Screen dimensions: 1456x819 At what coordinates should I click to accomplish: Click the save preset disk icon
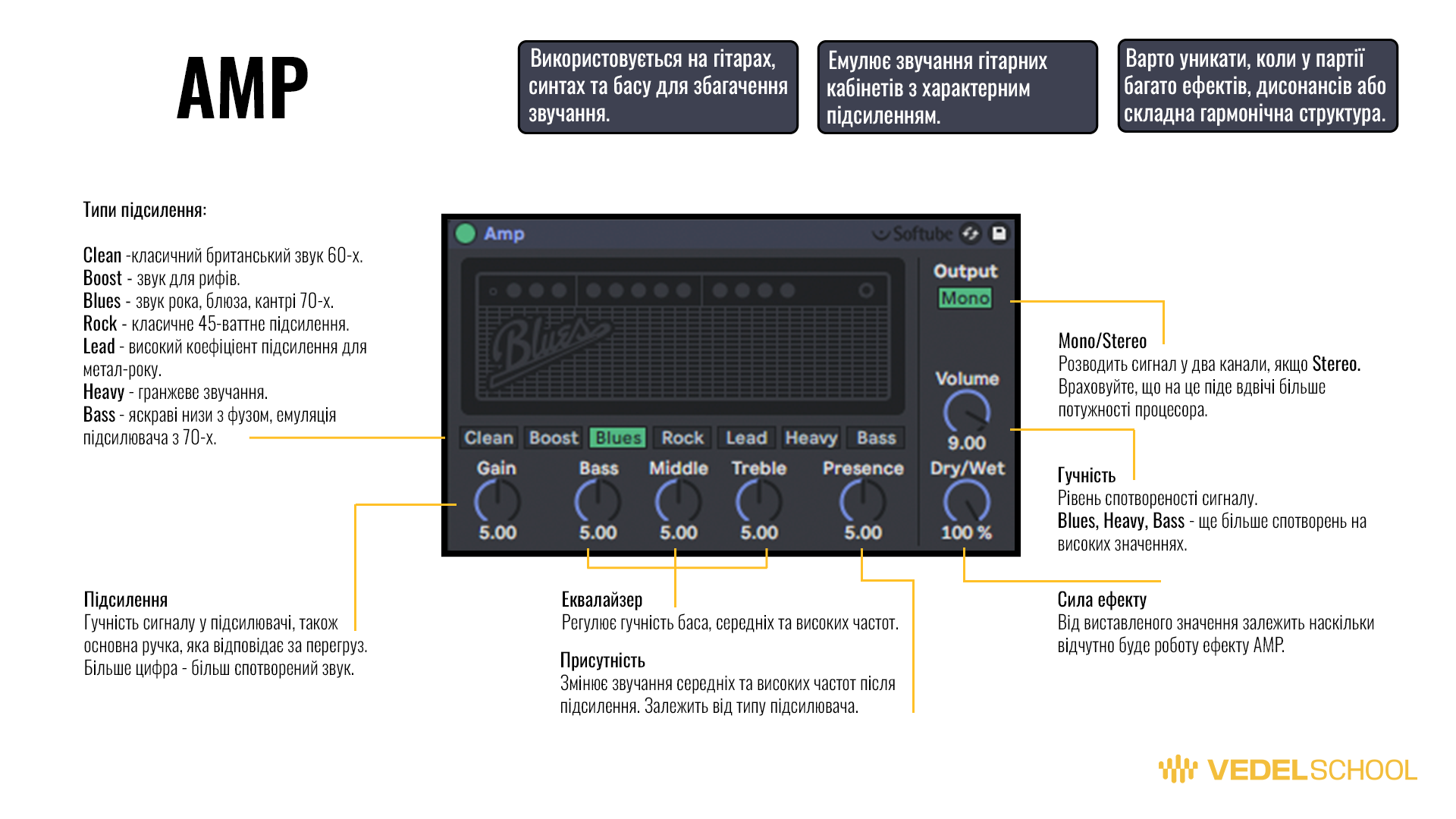[999, 234]
